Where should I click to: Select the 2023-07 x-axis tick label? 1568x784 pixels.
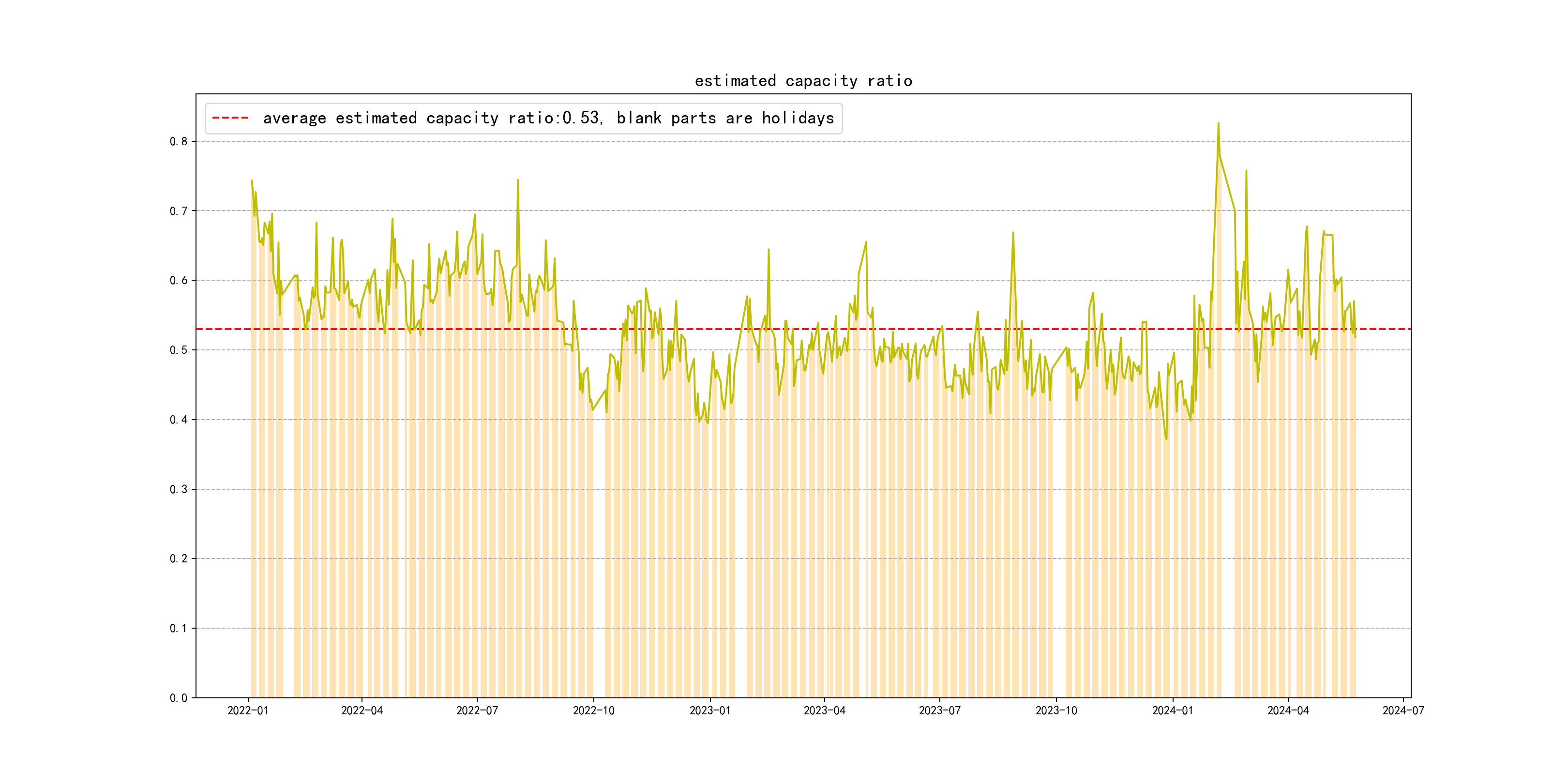tap(939, 710)
